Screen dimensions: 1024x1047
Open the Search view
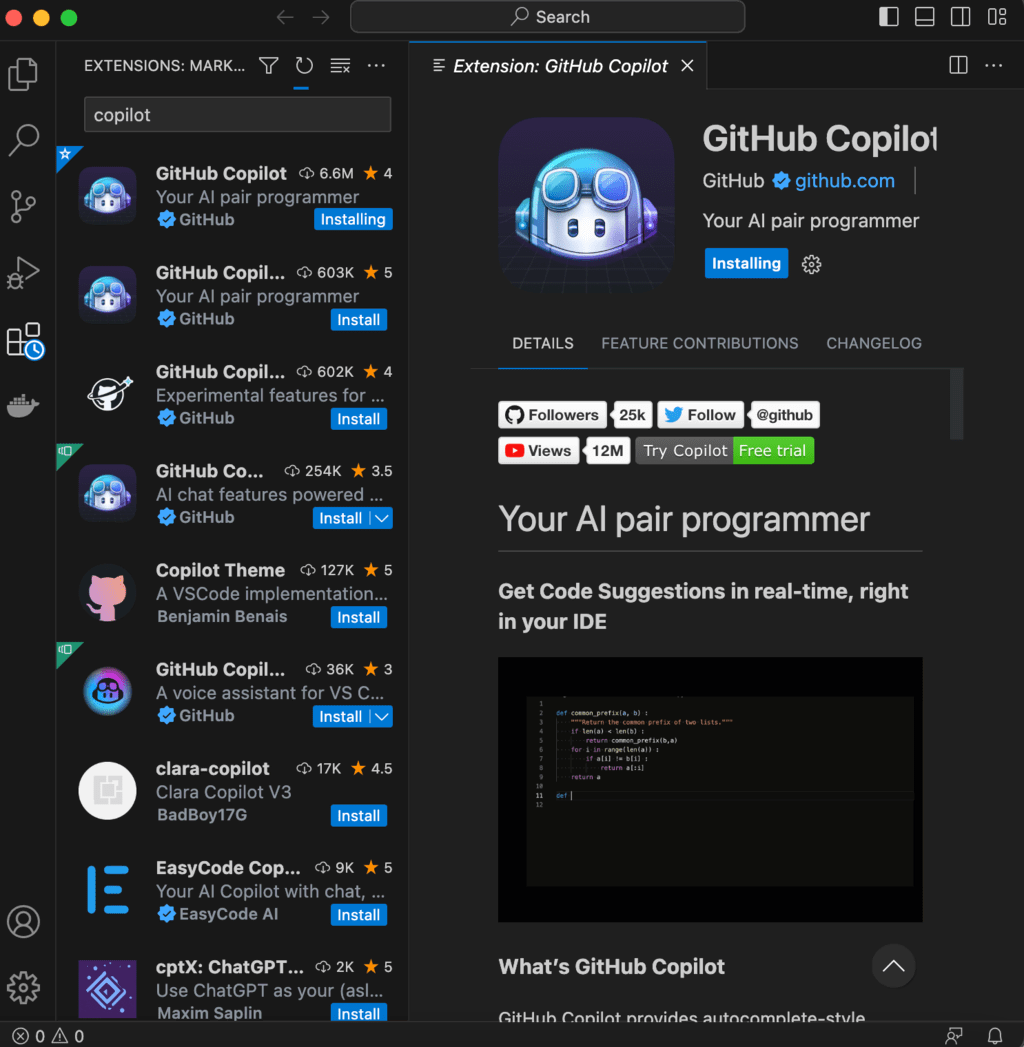pos(24,140)
